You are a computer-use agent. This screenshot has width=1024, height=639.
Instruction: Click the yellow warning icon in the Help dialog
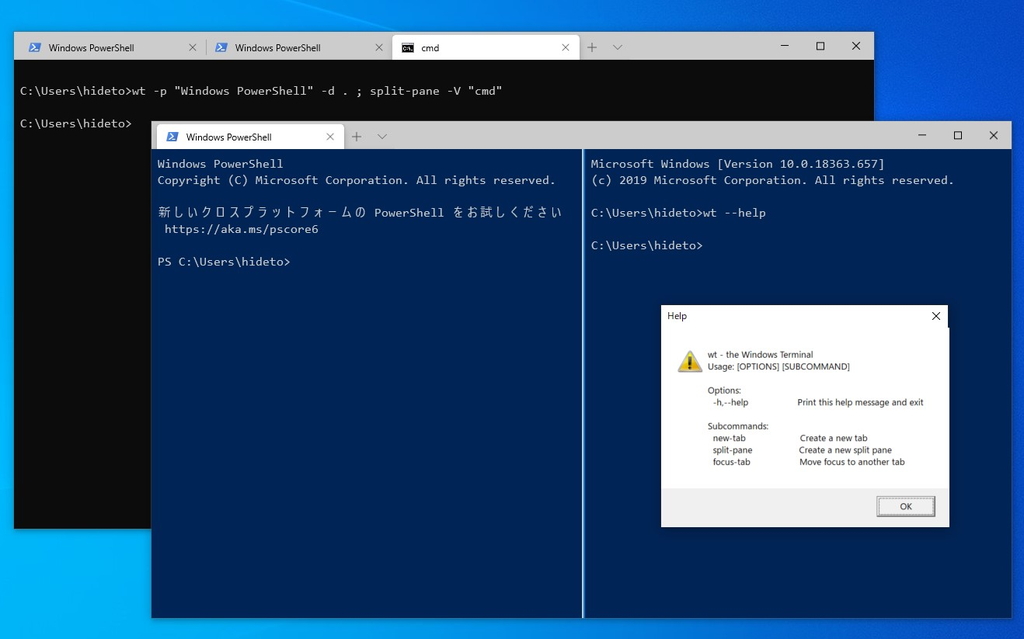[x=689, y=362]
